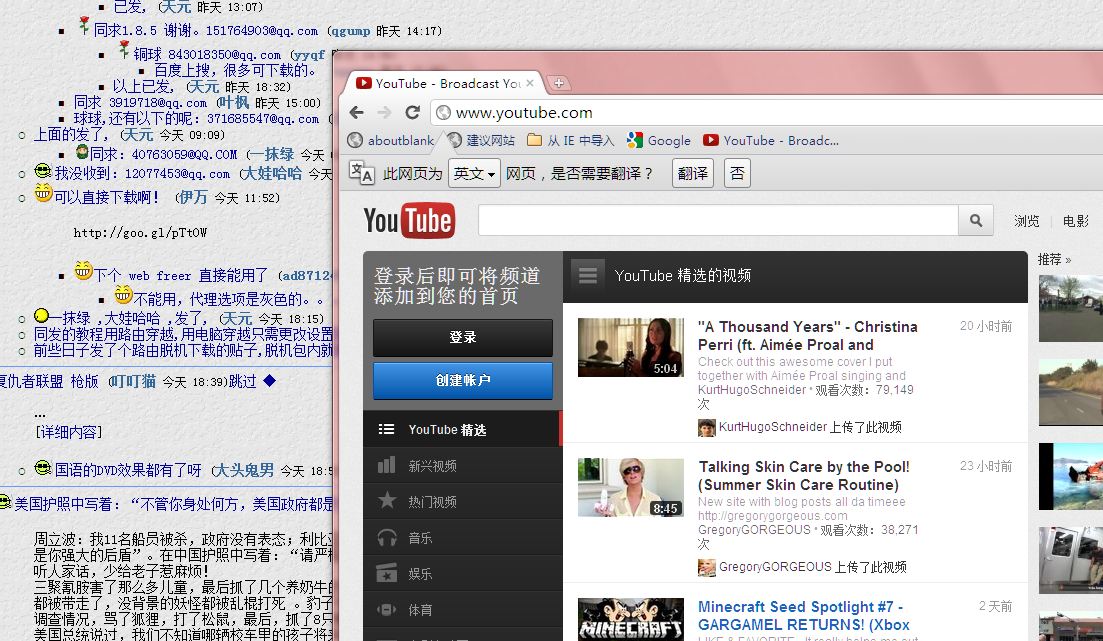The width and height of the screenshot is (1103, 641).
Task: Click the YouTube 精选 list icon
Action: click(x=386, y=429)
